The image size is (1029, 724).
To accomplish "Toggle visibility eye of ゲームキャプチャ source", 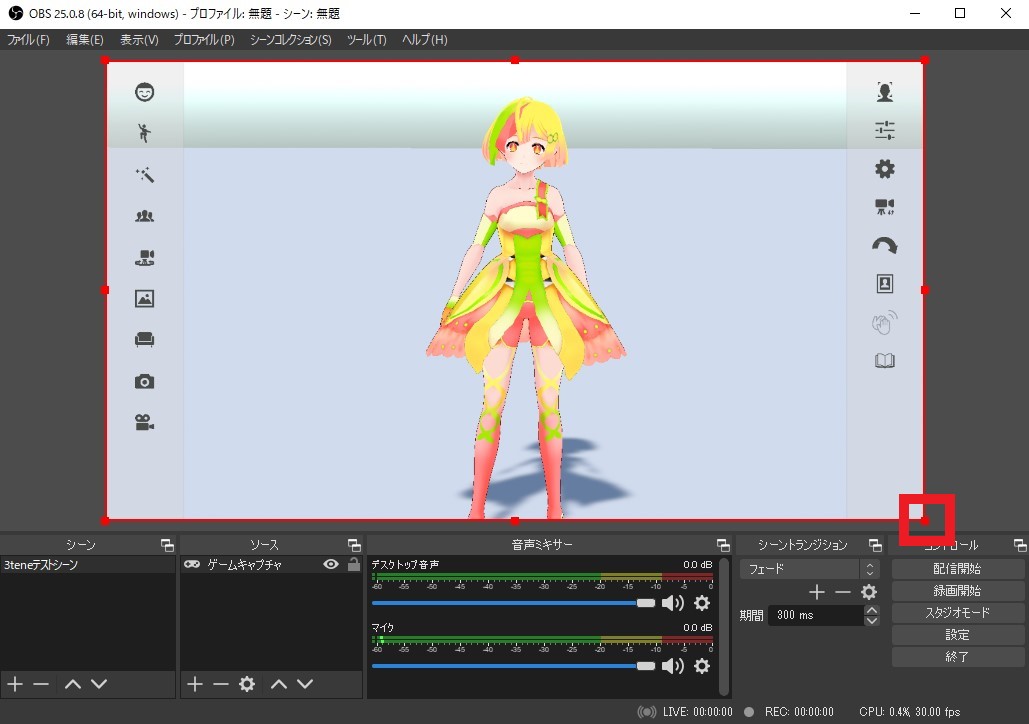I will 331,564.
